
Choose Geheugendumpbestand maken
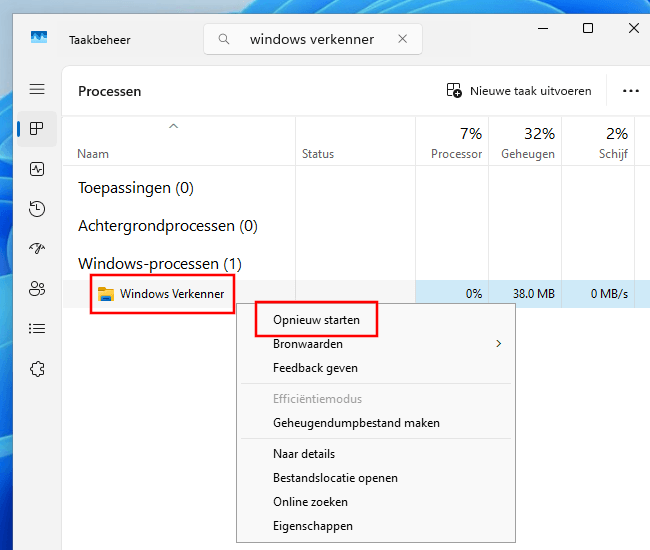pyautogui.click(x=376, y=423)
